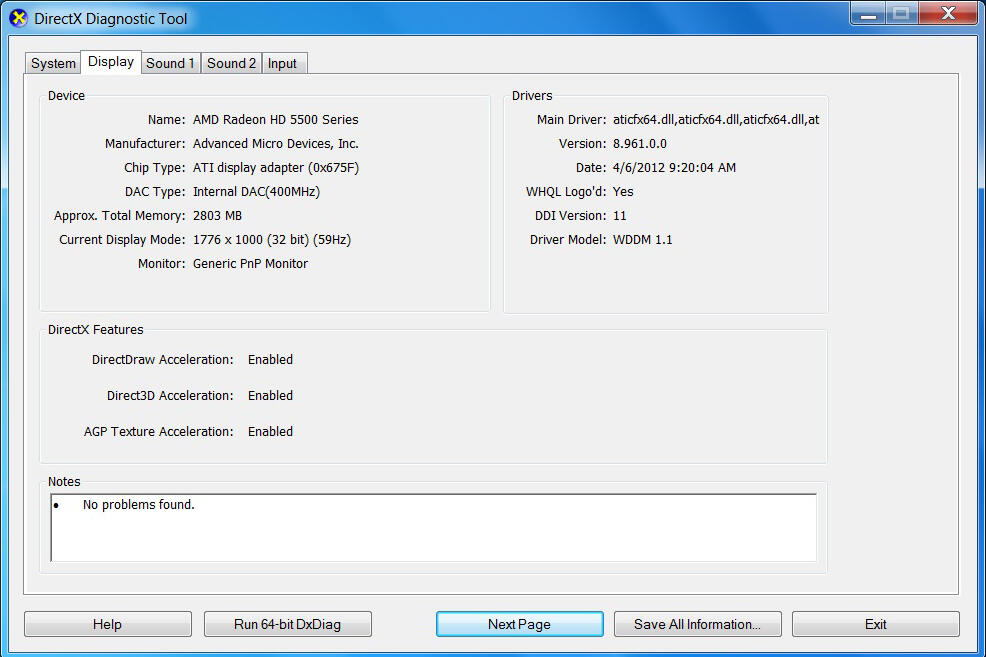Screen dimensions: 986x657
Task: Click the 'DirectDraw Acceleration:' label
Action: (162, 360)
